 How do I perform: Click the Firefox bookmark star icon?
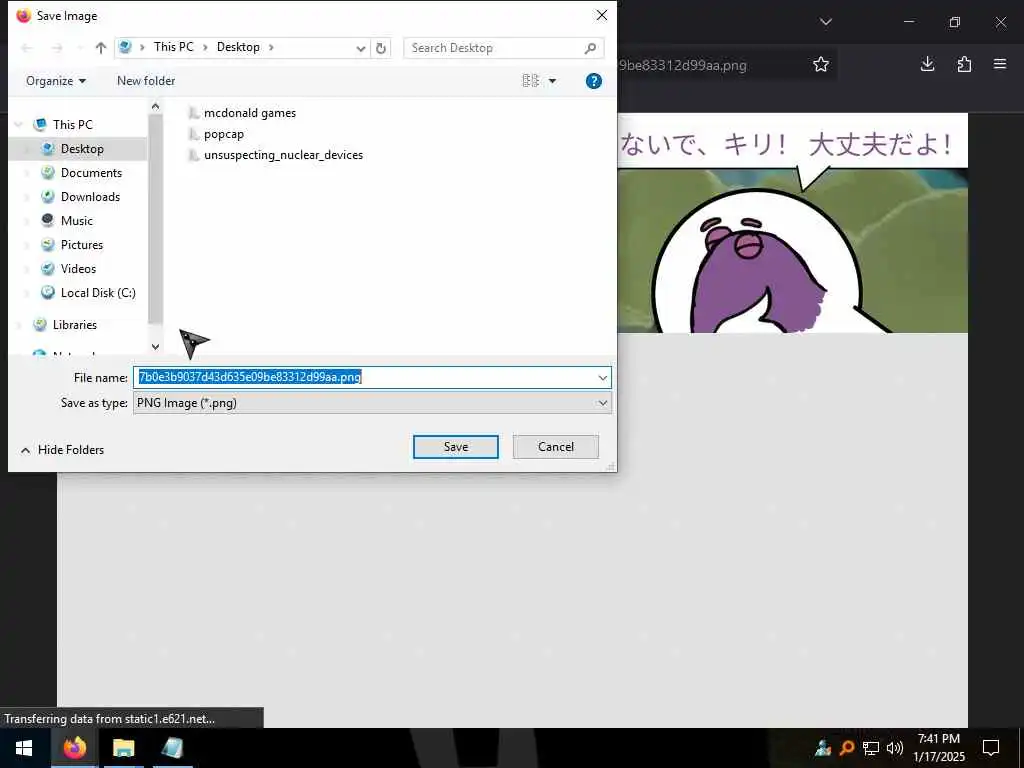[x=821, y=64]
